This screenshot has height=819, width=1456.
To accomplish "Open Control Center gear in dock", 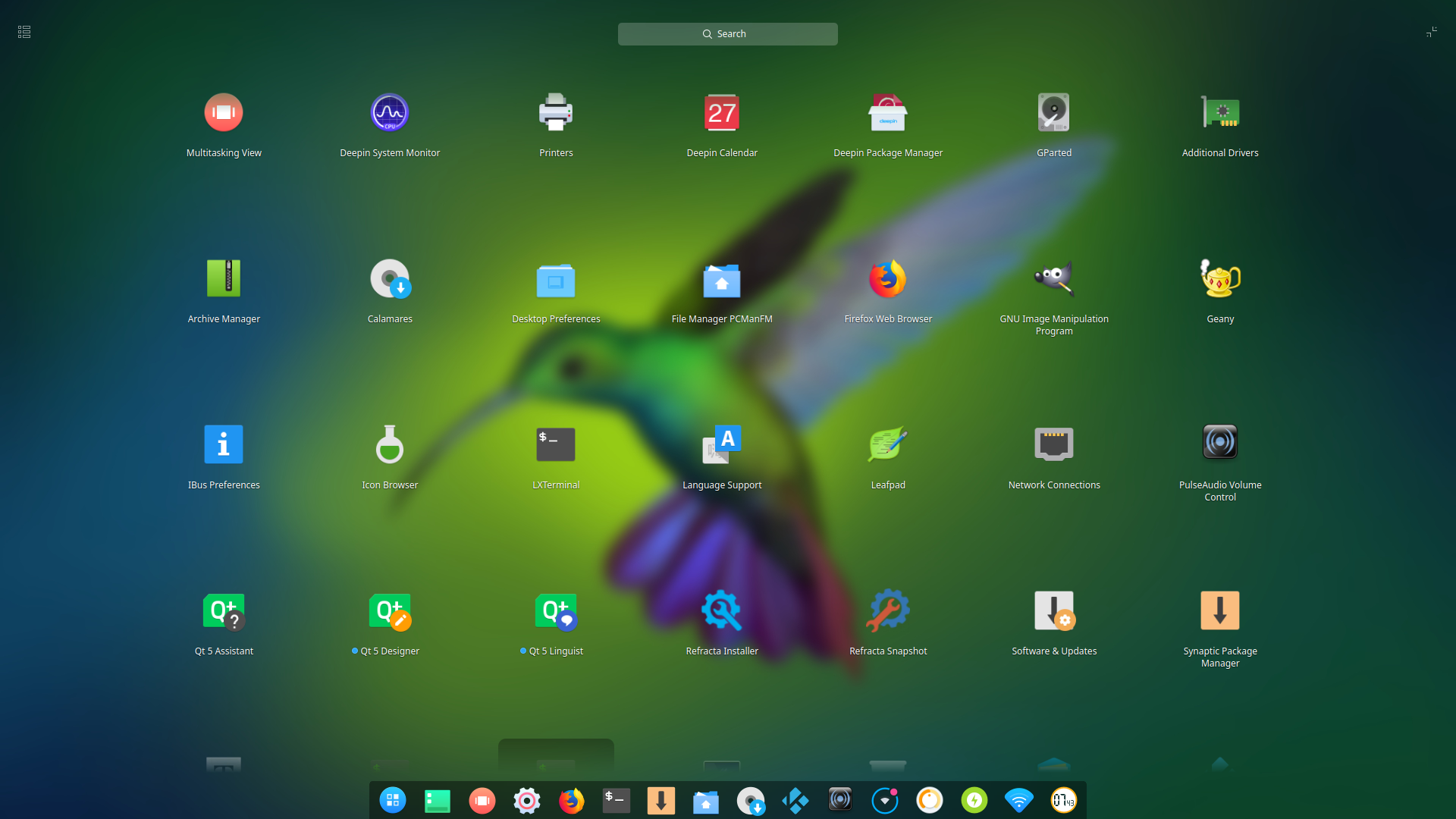I will click(527, 800).
